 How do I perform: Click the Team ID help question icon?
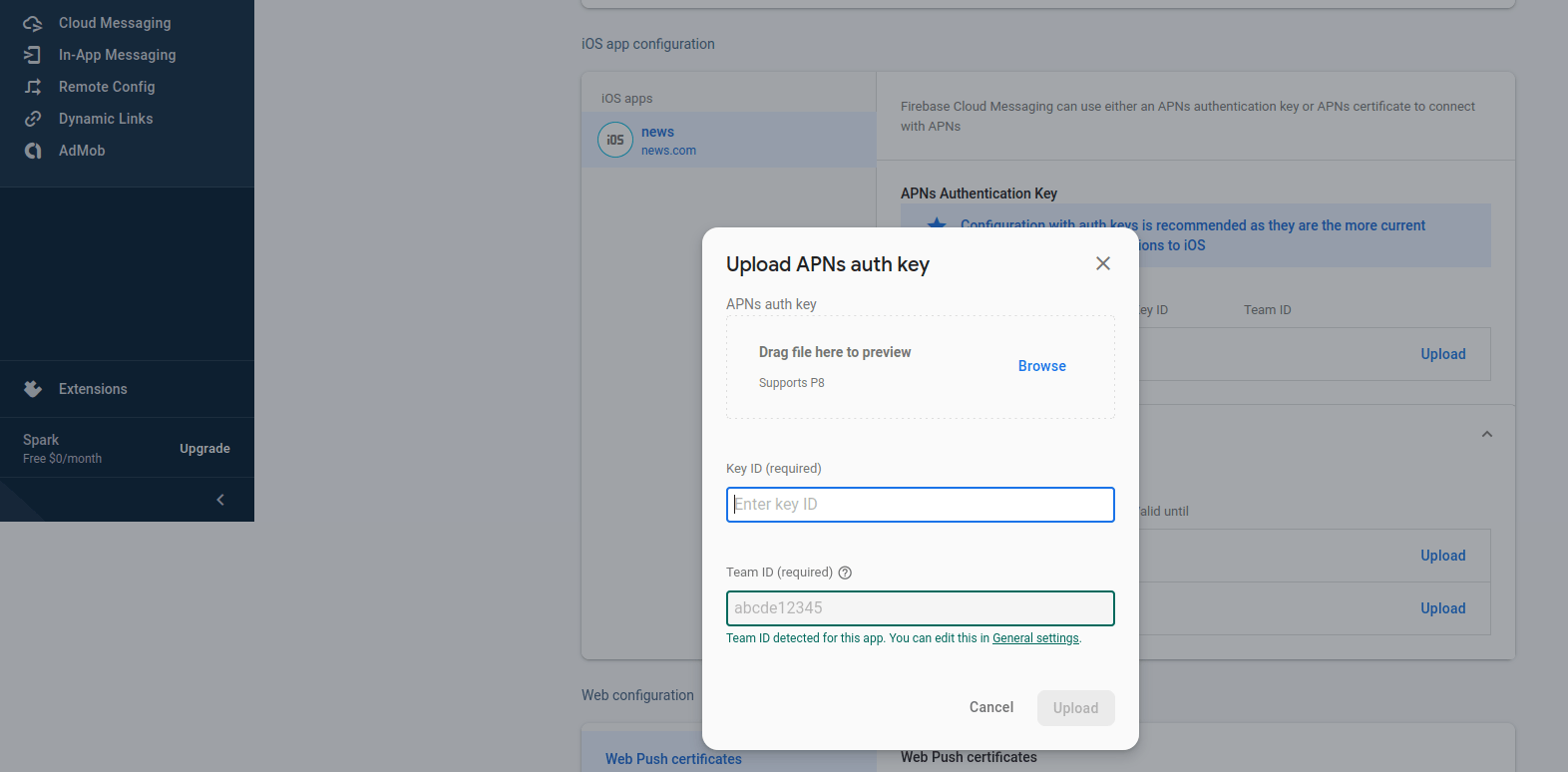click(845, 573)
